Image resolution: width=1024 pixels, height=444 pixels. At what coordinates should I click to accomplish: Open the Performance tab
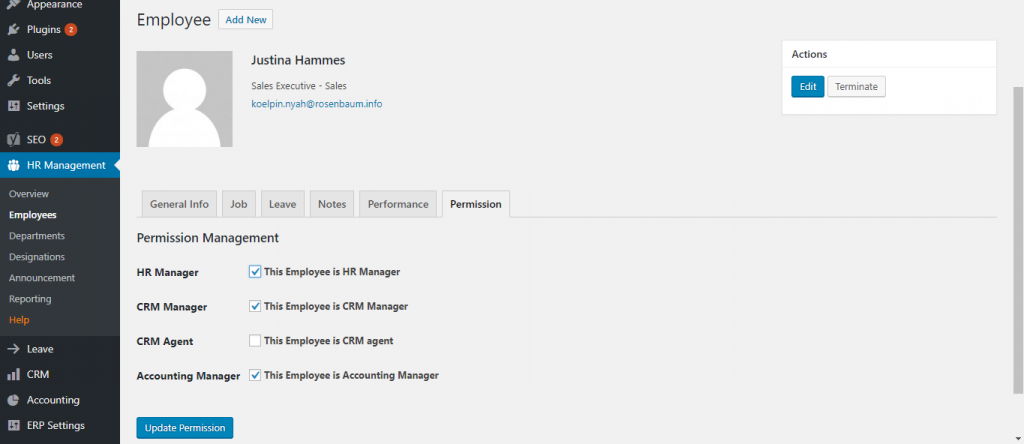pyautogui.click(x=398, y=204)
